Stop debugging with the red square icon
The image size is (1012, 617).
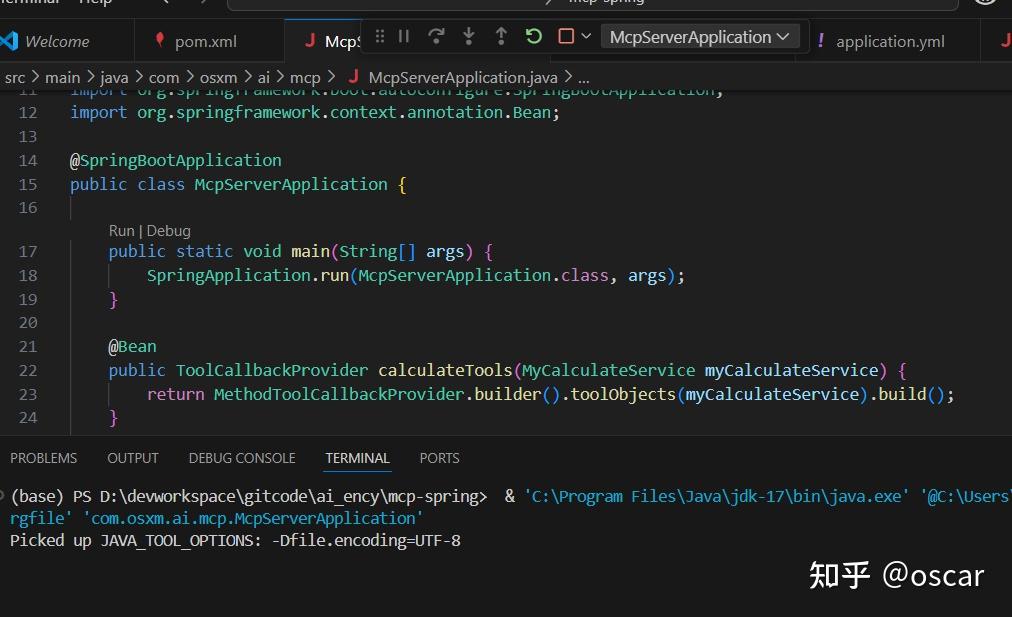pos(565,35)
